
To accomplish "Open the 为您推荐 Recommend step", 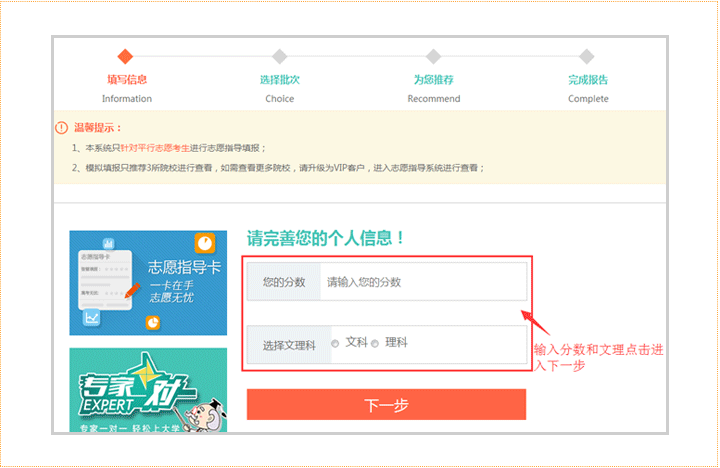I will tap(434, 88).
